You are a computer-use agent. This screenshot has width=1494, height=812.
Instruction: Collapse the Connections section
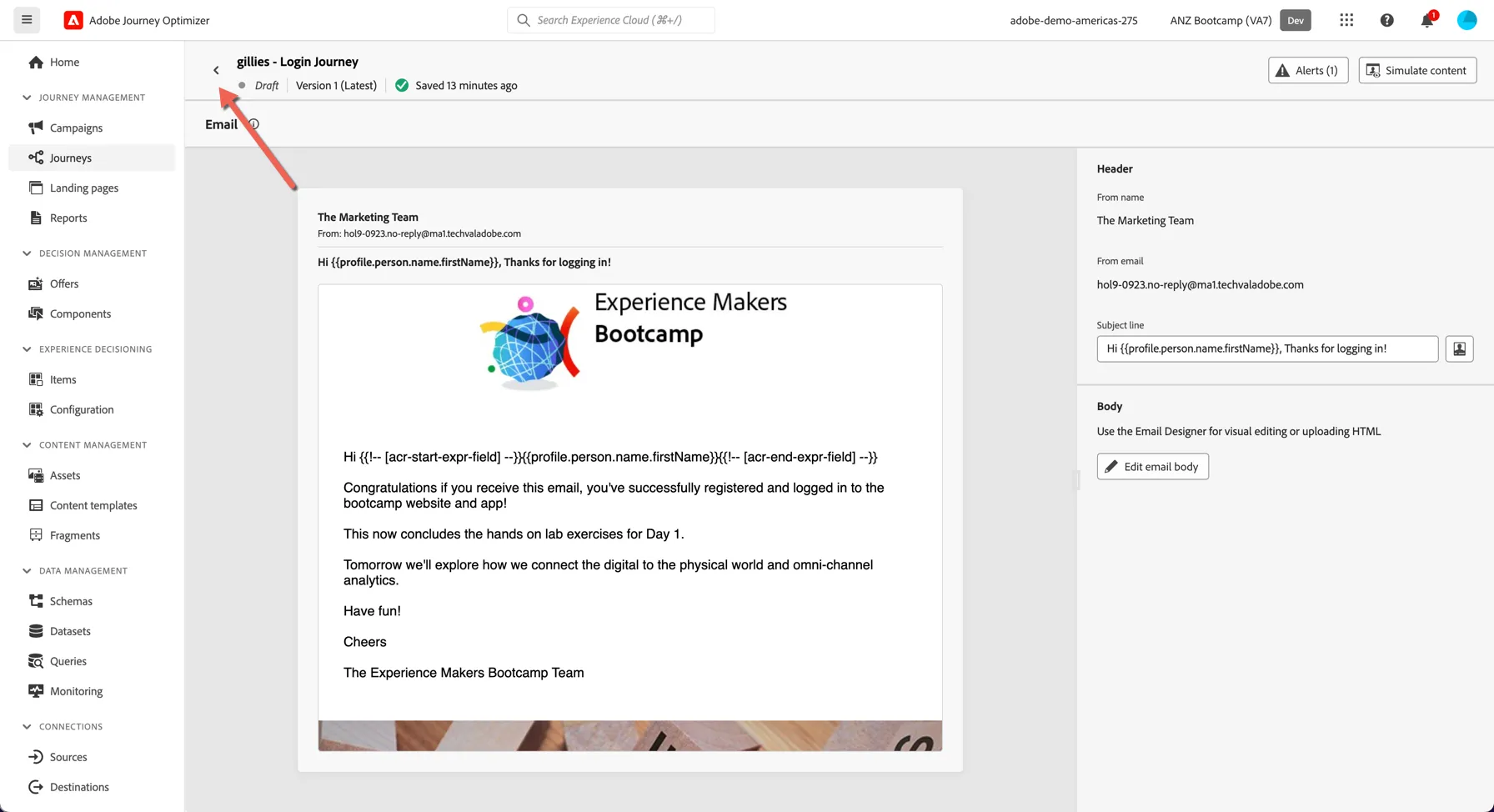click(27, 727)
